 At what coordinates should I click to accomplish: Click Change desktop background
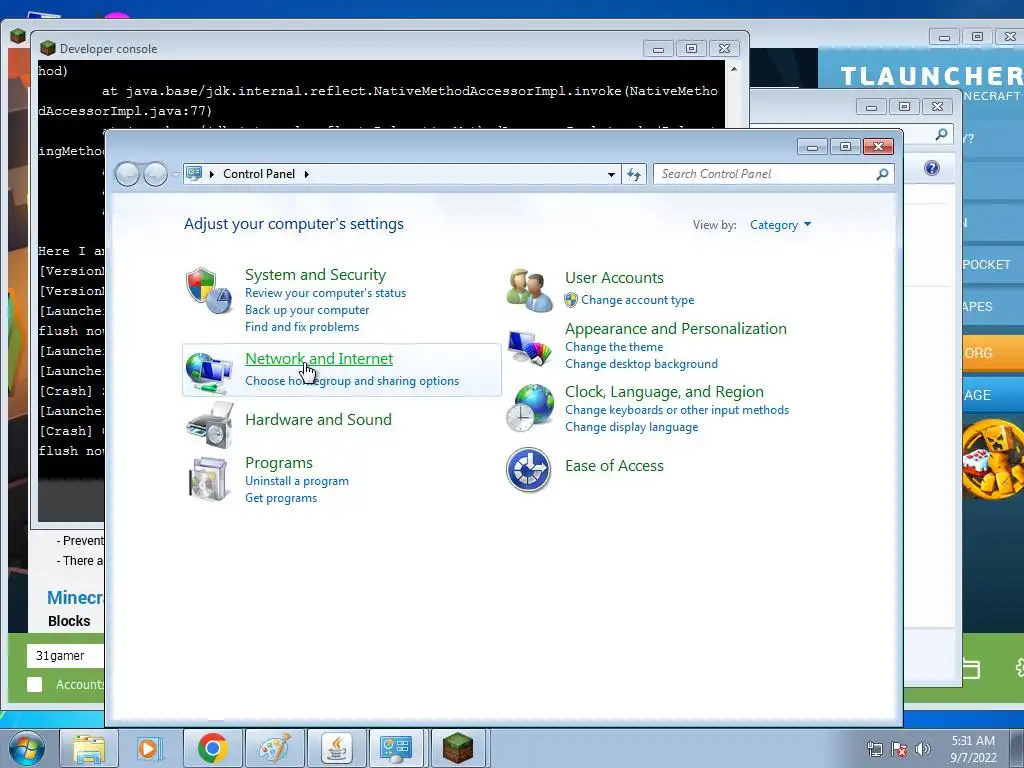tap(641, 364)
